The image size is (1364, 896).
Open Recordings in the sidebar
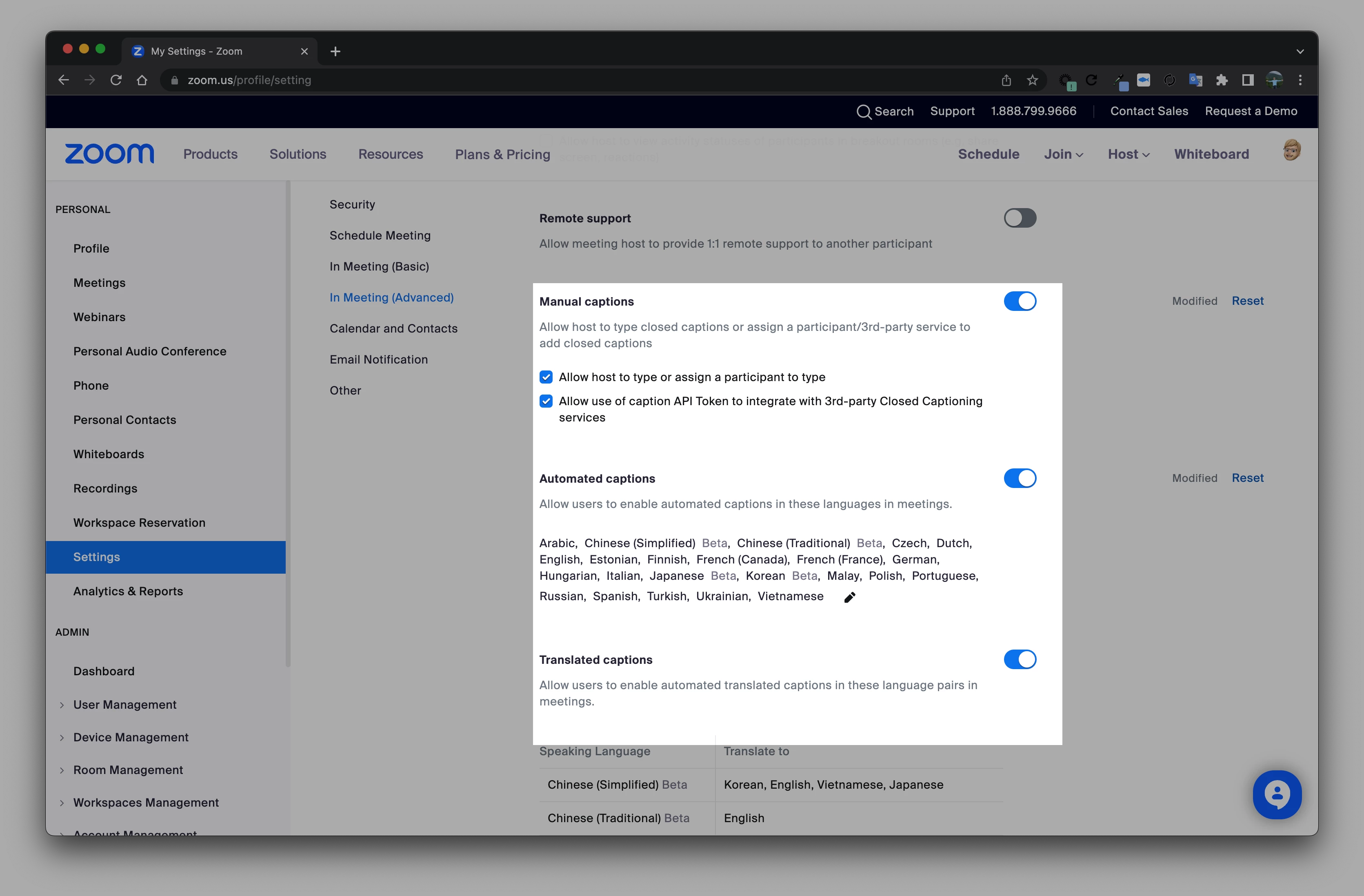[105, 488]
